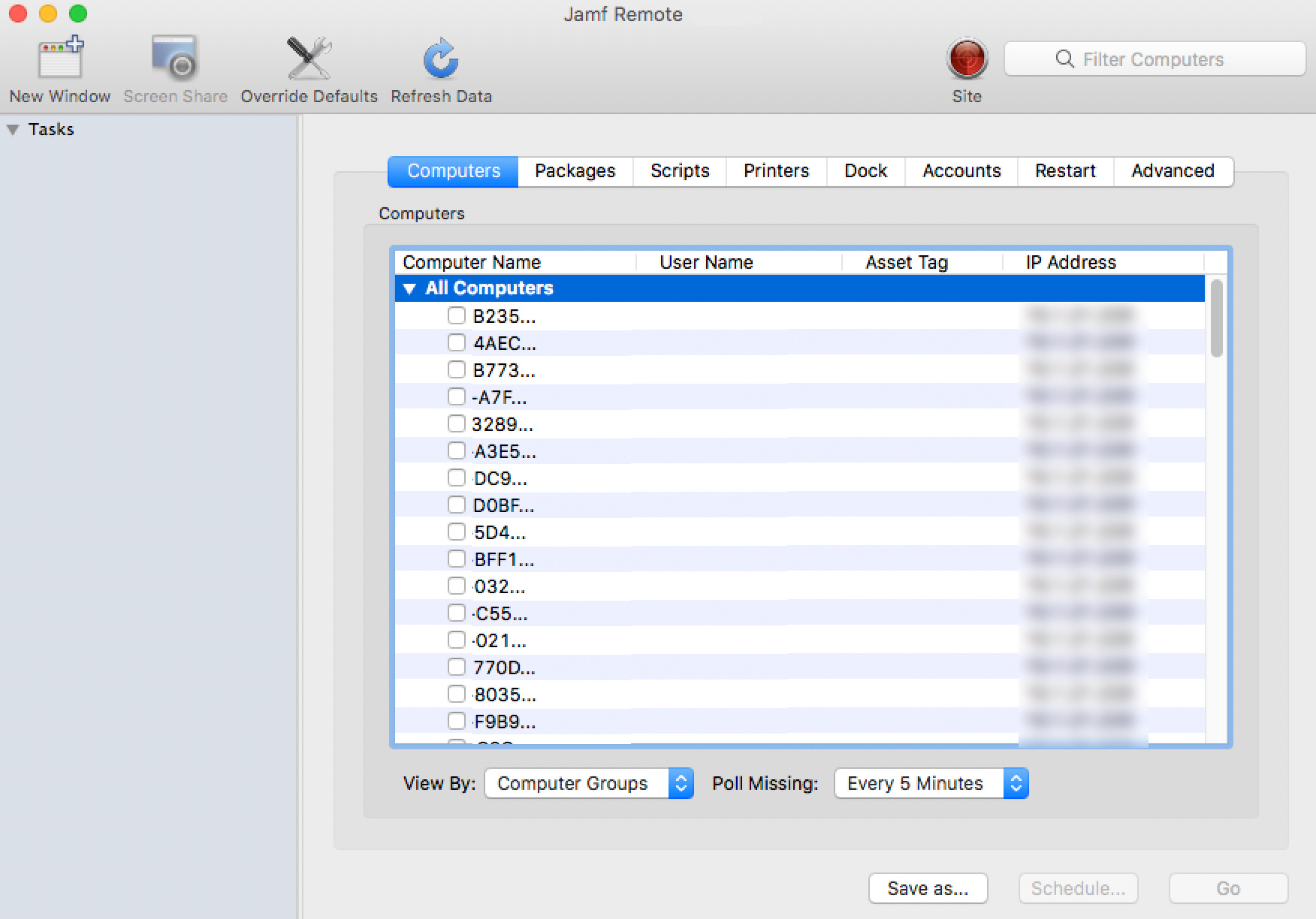Enable the checkbox for DC9 computer
The image size is (1316, 919).
456,477
